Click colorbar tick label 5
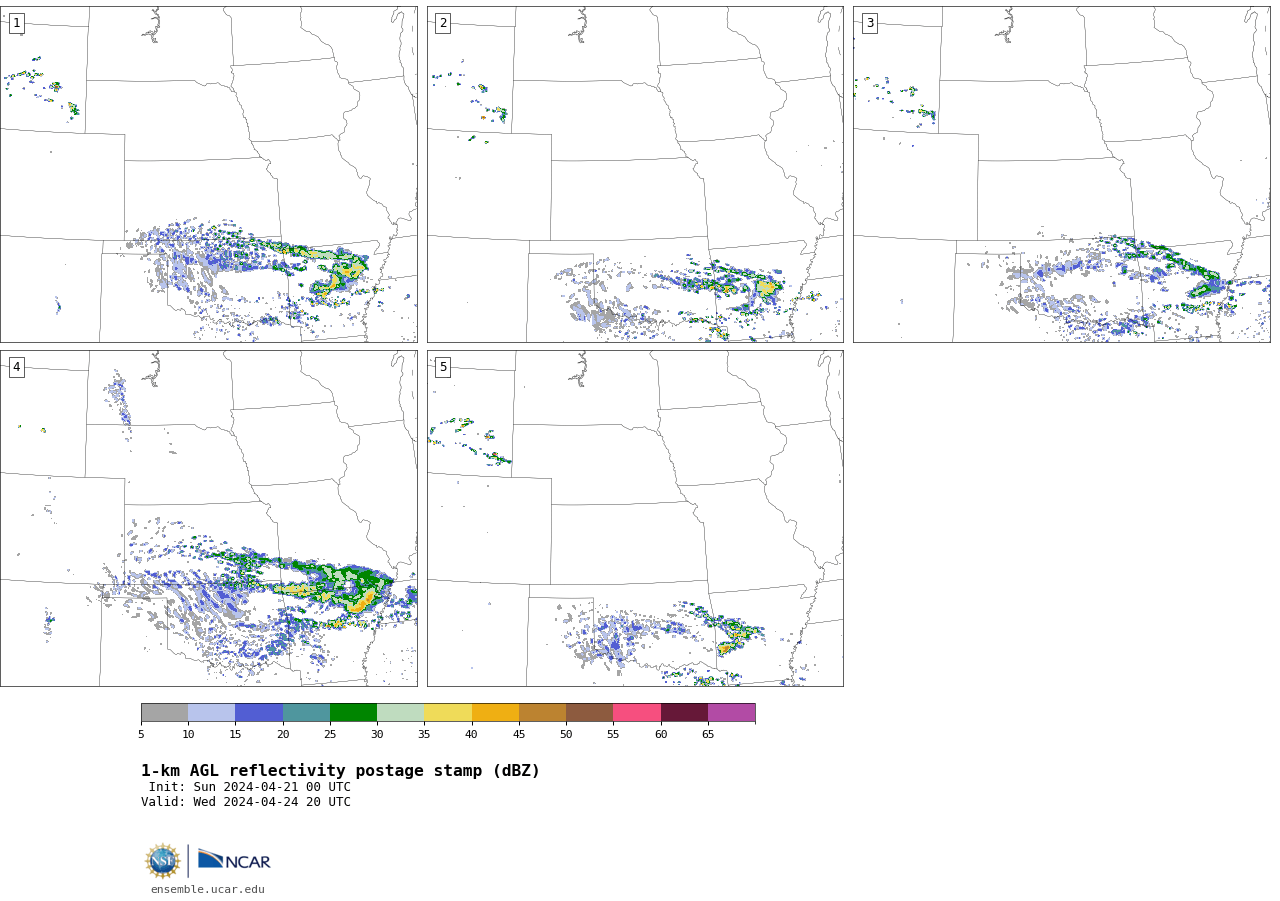 coord(141,734)
